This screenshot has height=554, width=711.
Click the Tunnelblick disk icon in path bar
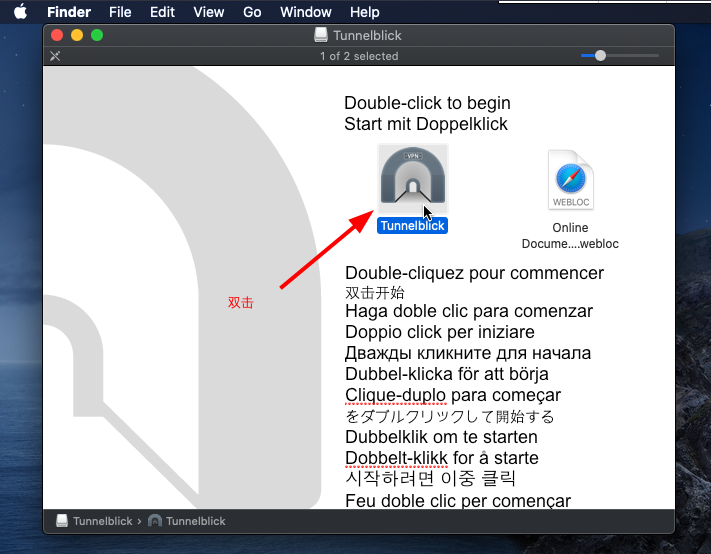[x=62, y=521]
